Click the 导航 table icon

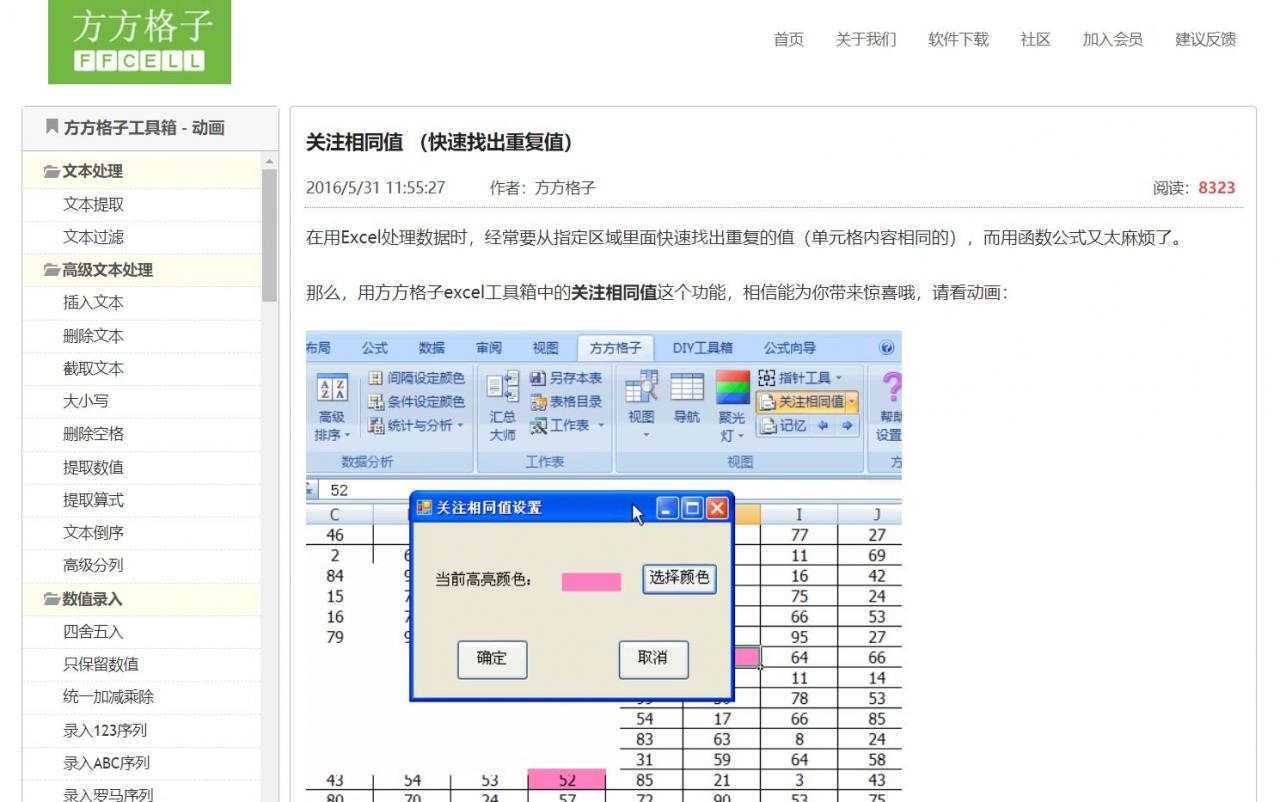(x=686, y=387)
